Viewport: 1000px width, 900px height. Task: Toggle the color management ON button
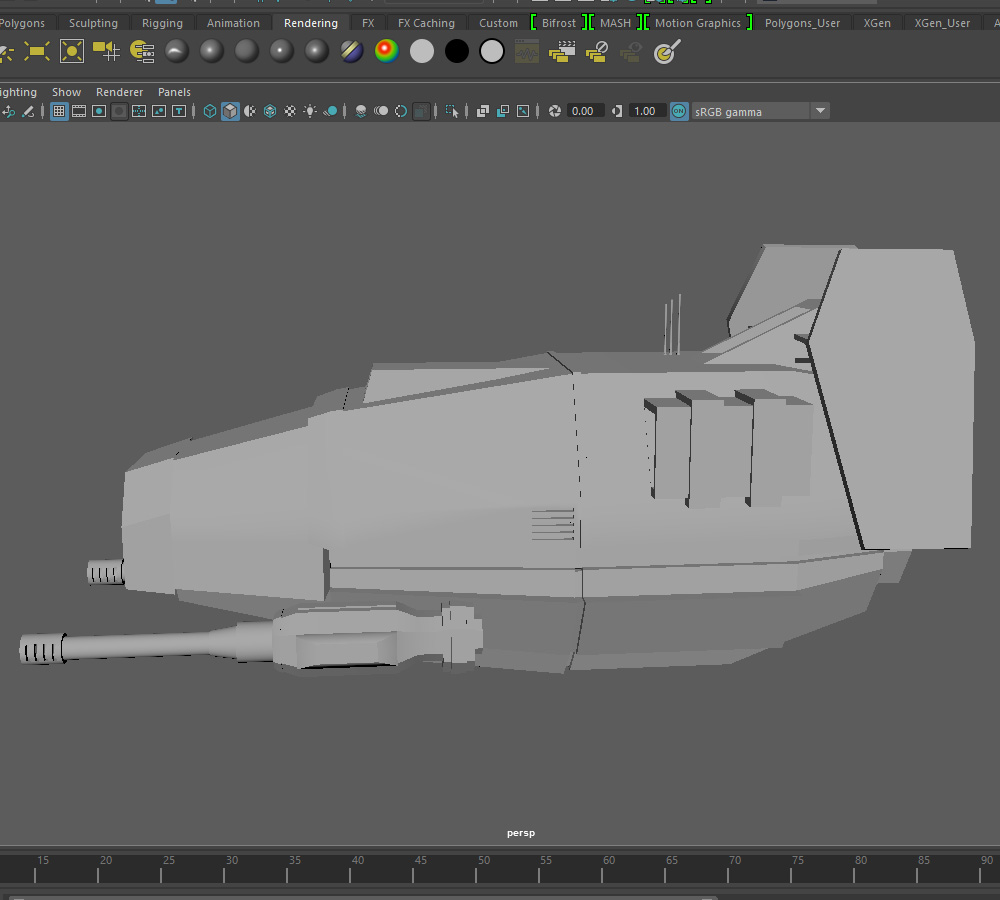(x=679, y=112)
